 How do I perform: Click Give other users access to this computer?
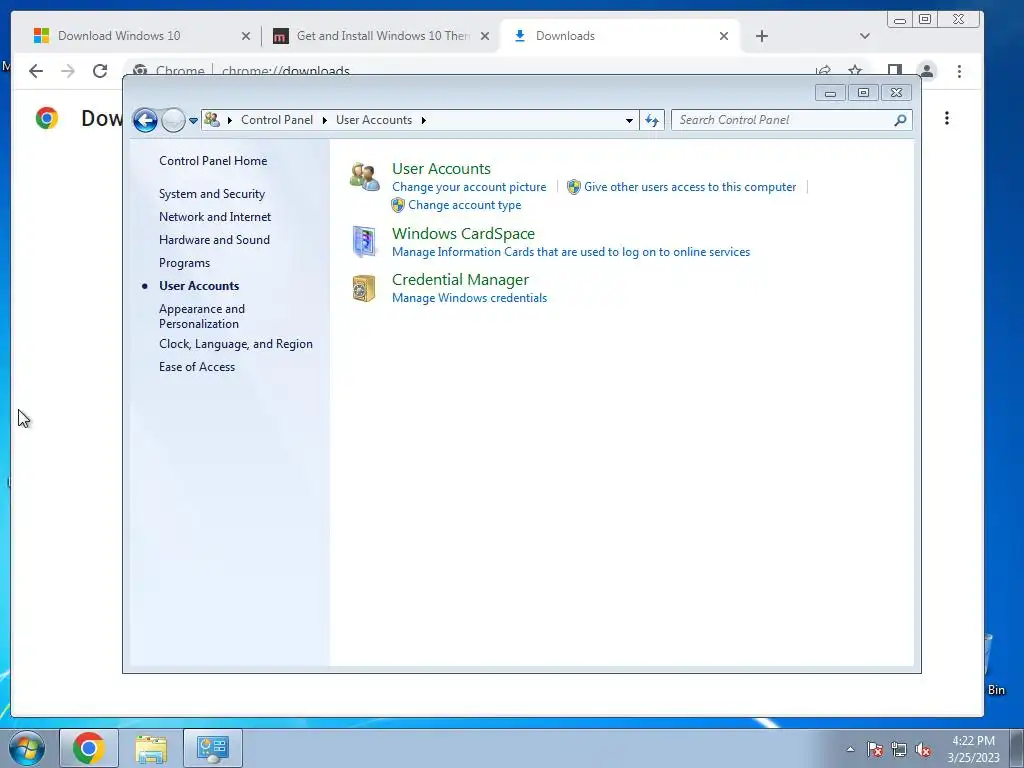click(690, 187)
